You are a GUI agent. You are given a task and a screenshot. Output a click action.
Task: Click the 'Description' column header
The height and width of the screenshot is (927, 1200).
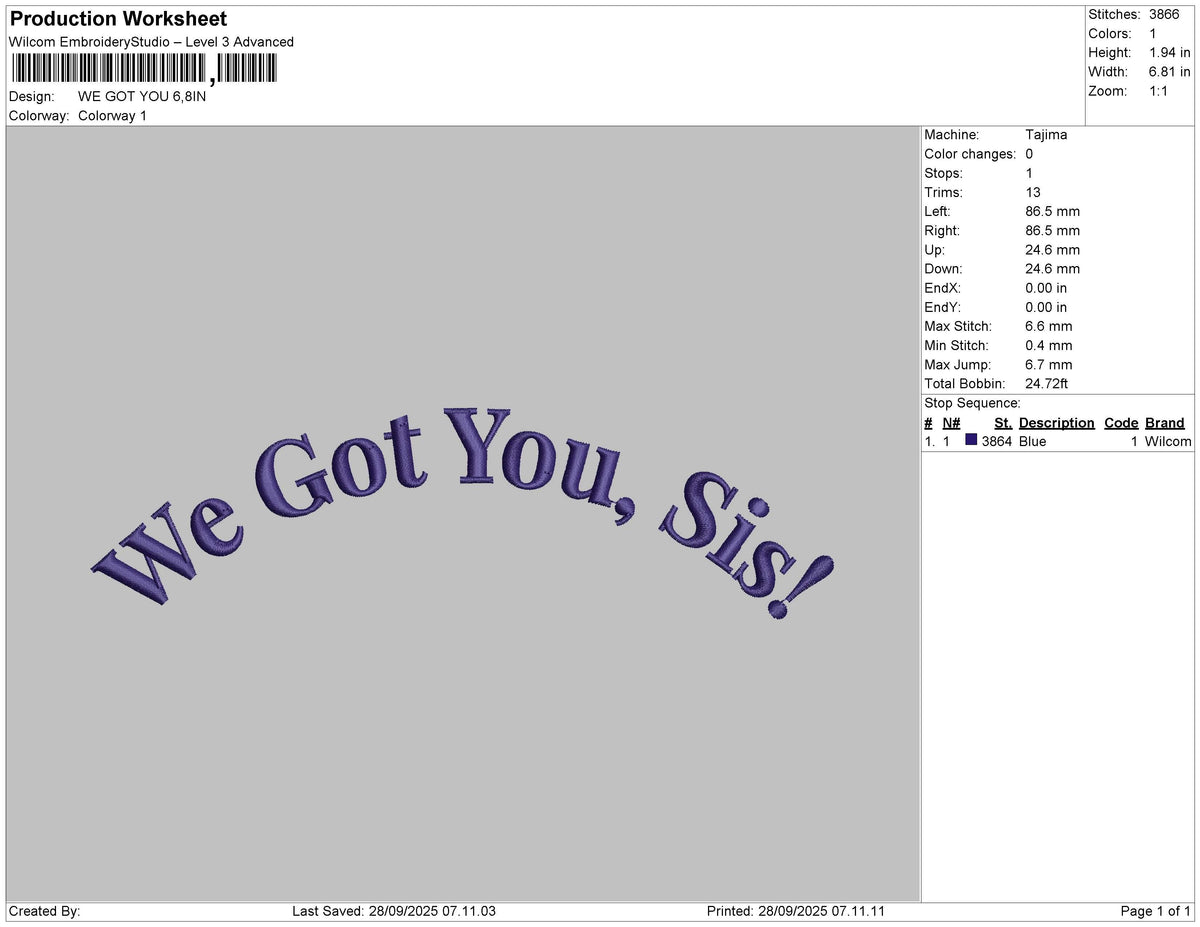pos(1057,423)
